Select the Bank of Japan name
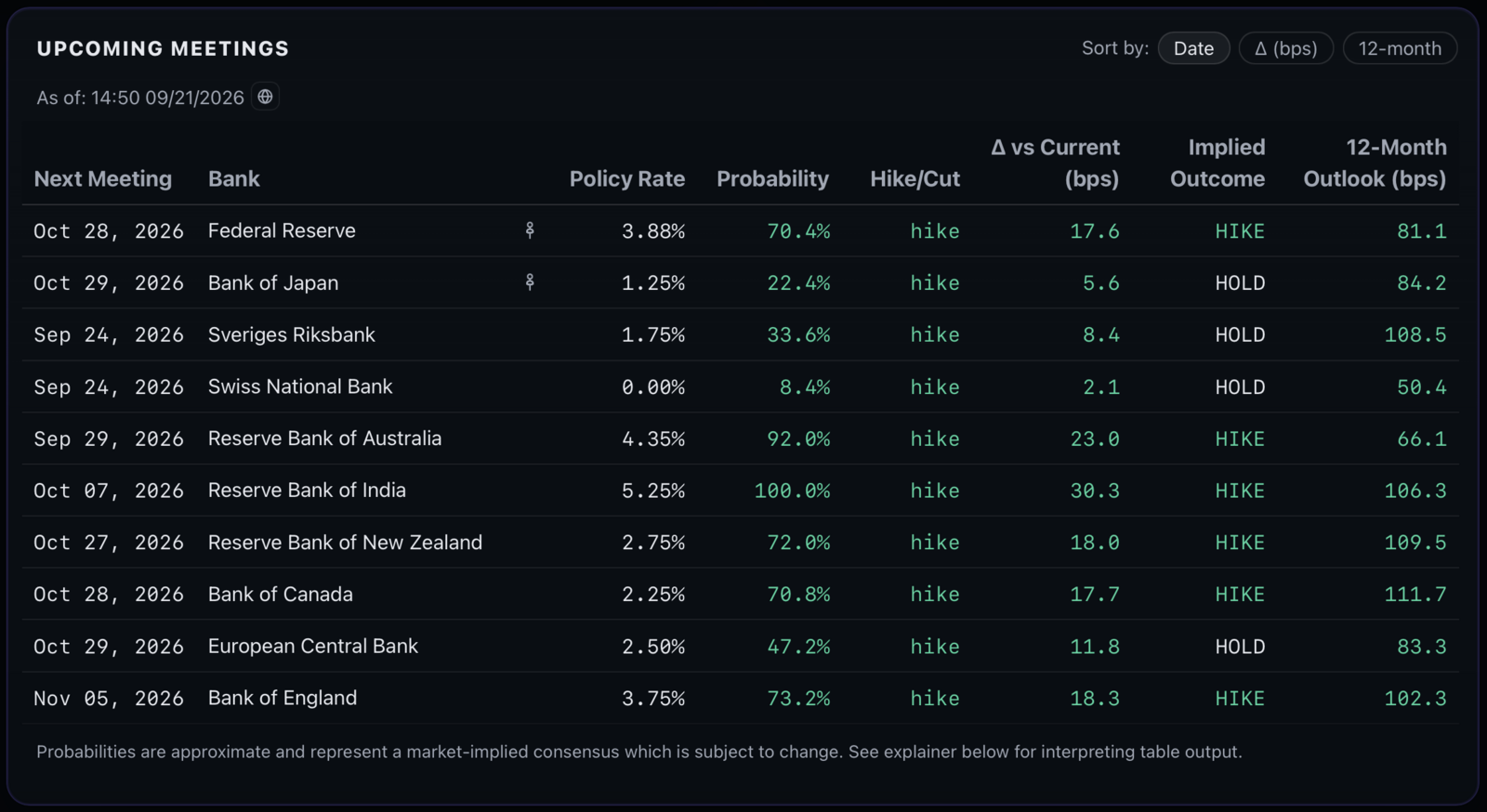 273,282
